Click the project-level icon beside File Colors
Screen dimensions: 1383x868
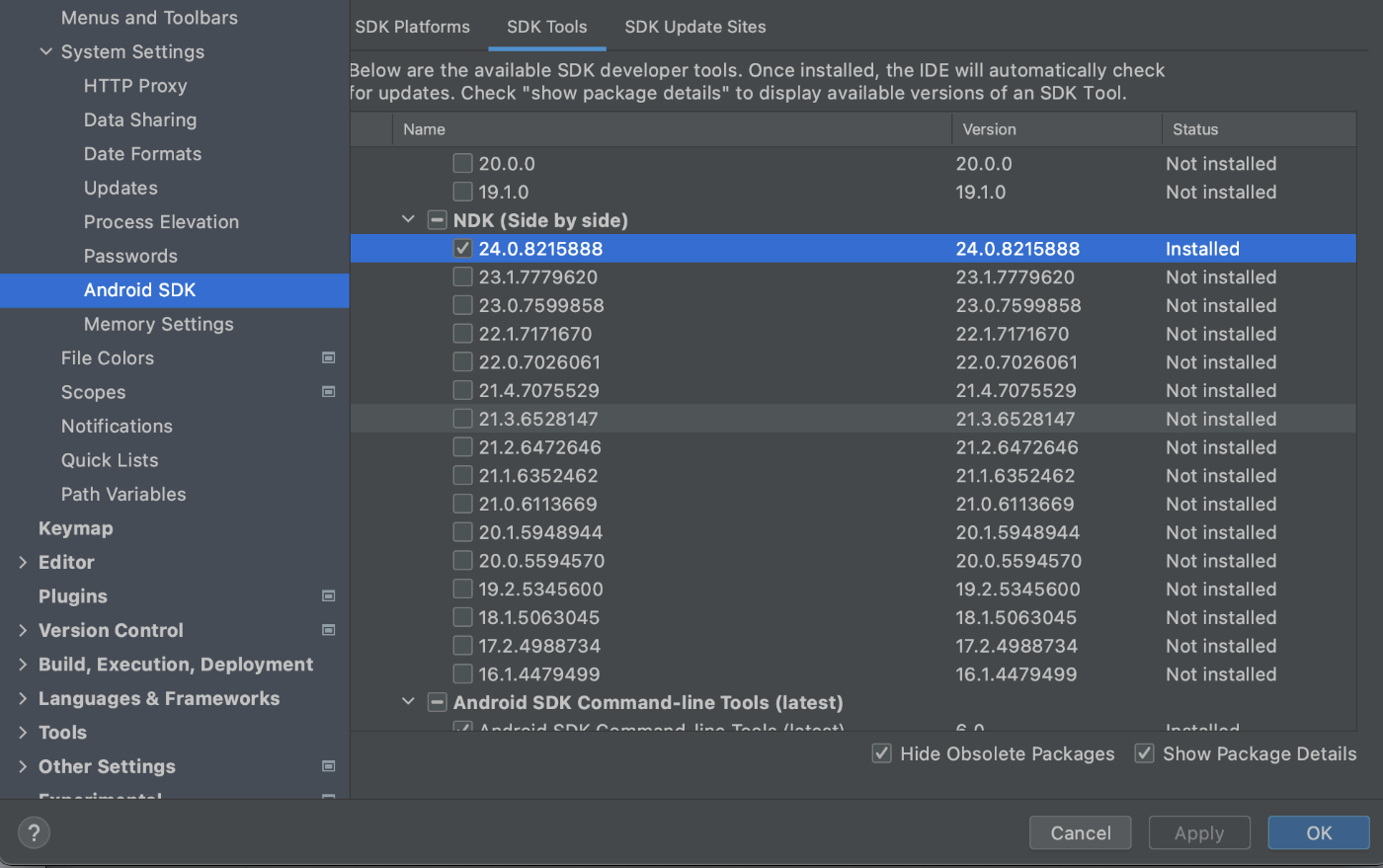click(329, 357)
